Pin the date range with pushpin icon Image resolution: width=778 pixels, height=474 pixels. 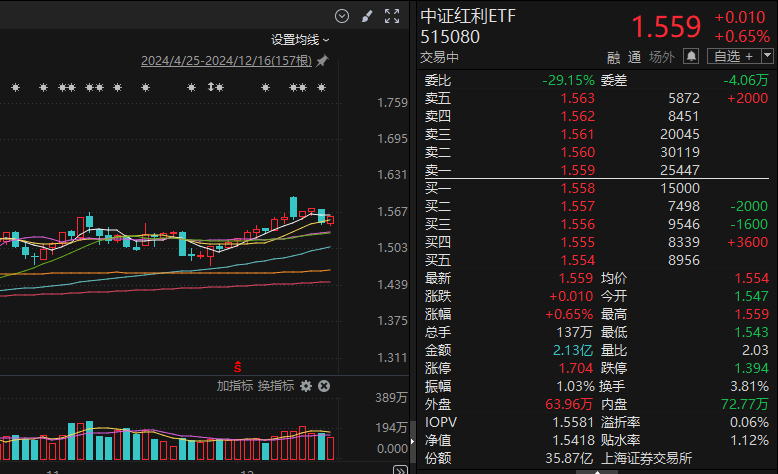322,61
